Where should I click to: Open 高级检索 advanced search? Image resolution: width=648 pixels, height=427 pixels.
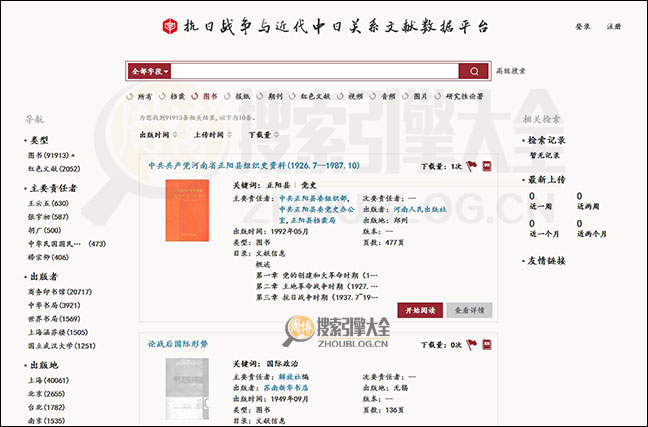pyautogui.click(x=511, y=71)
